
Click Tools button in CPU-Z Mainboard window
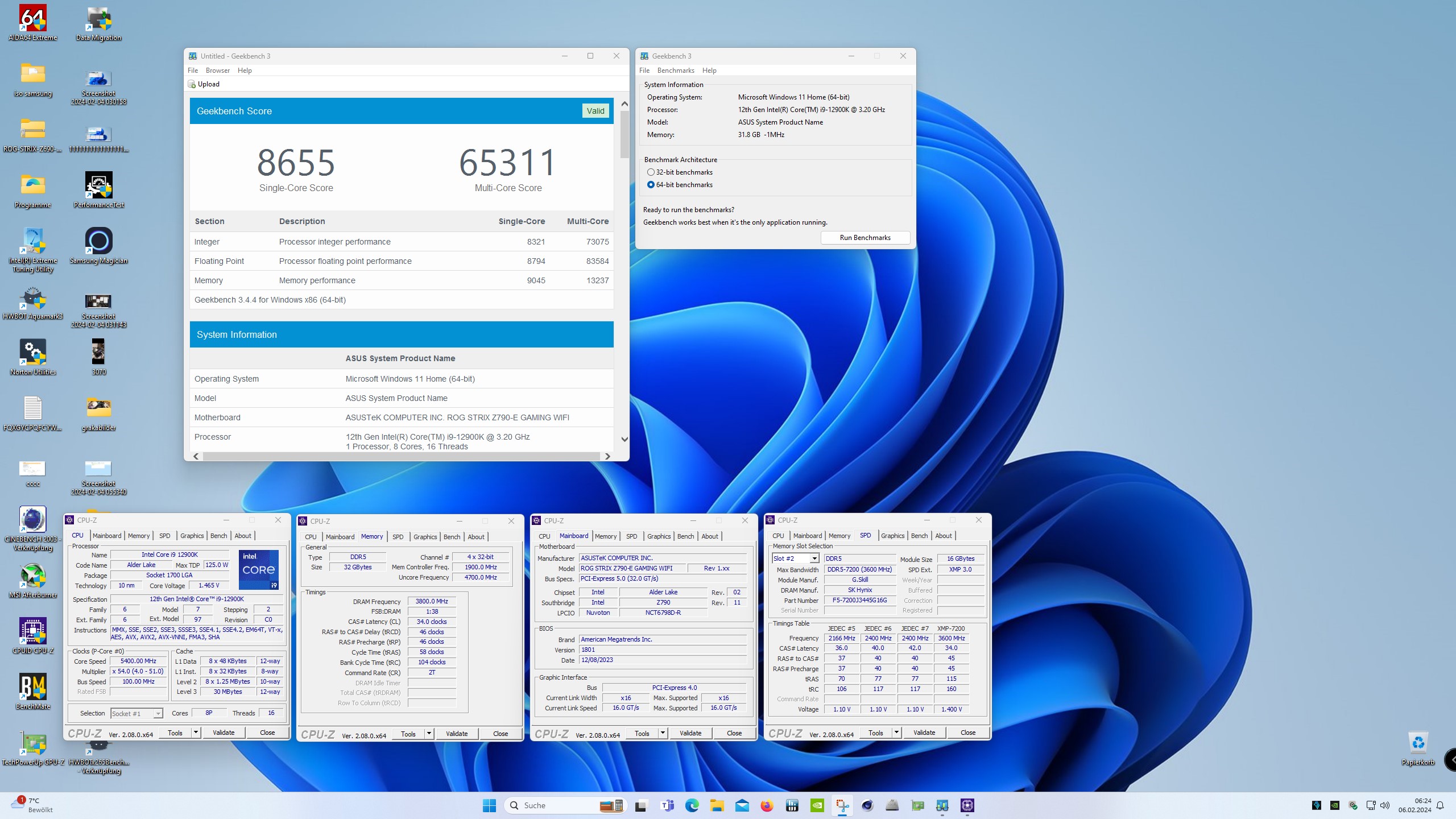(642, 733)
